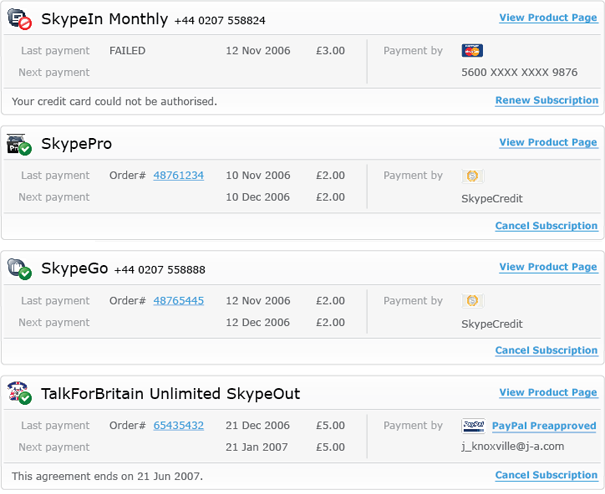Select the credit card not authorised message
Screen dimensions: 605x494
point(115,102)
